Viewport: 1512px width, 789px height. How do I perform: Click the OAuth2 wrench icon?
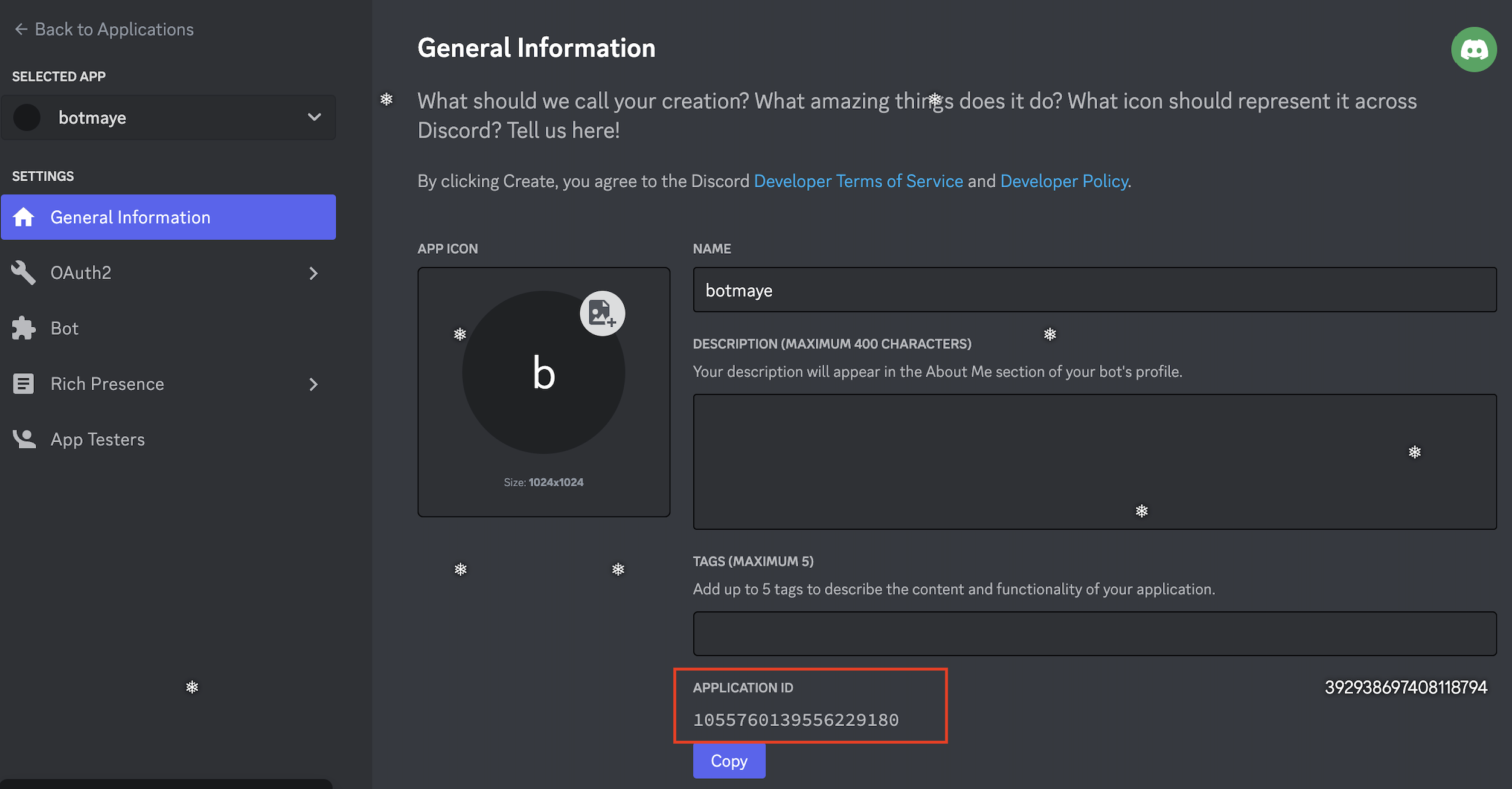coord(24,273)
